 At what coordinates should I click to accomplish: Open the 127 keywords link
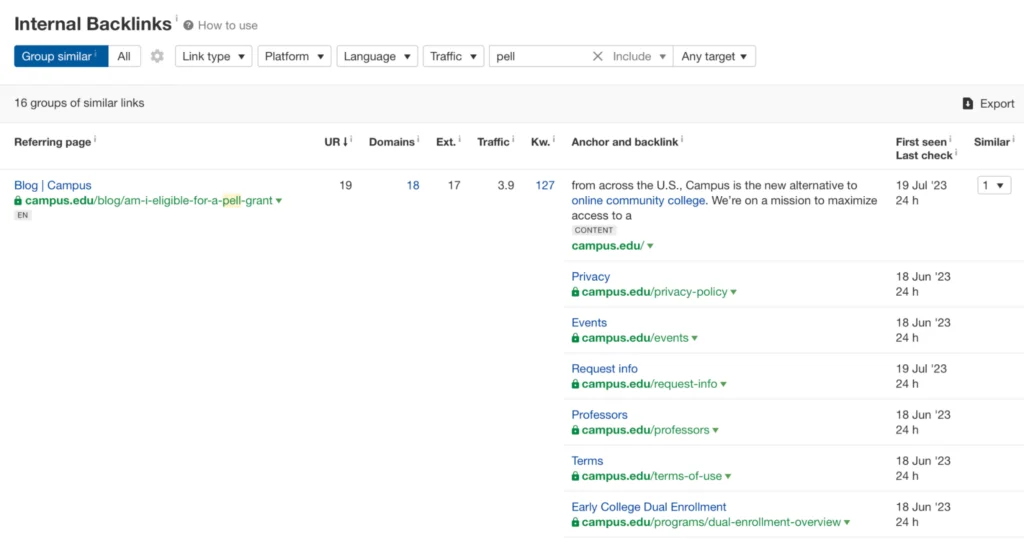(x=545, y=186)
